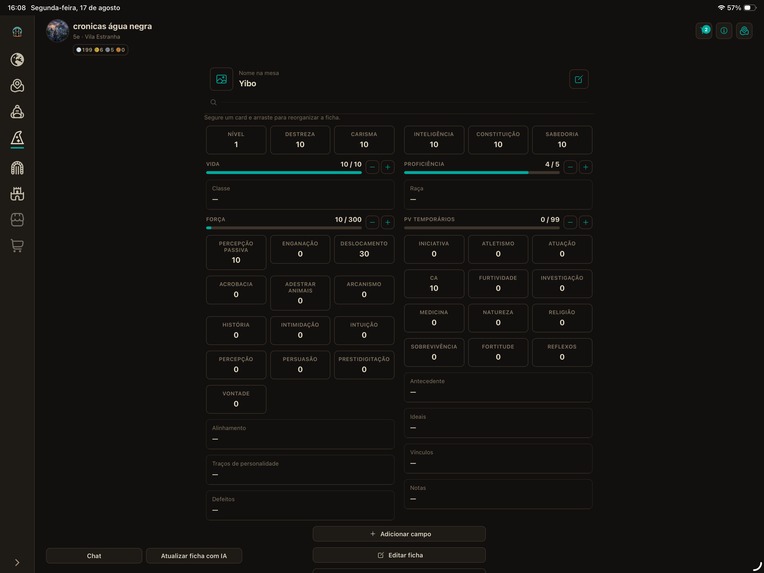Expand the sidebar with the arrow chevron

point(17,562)
